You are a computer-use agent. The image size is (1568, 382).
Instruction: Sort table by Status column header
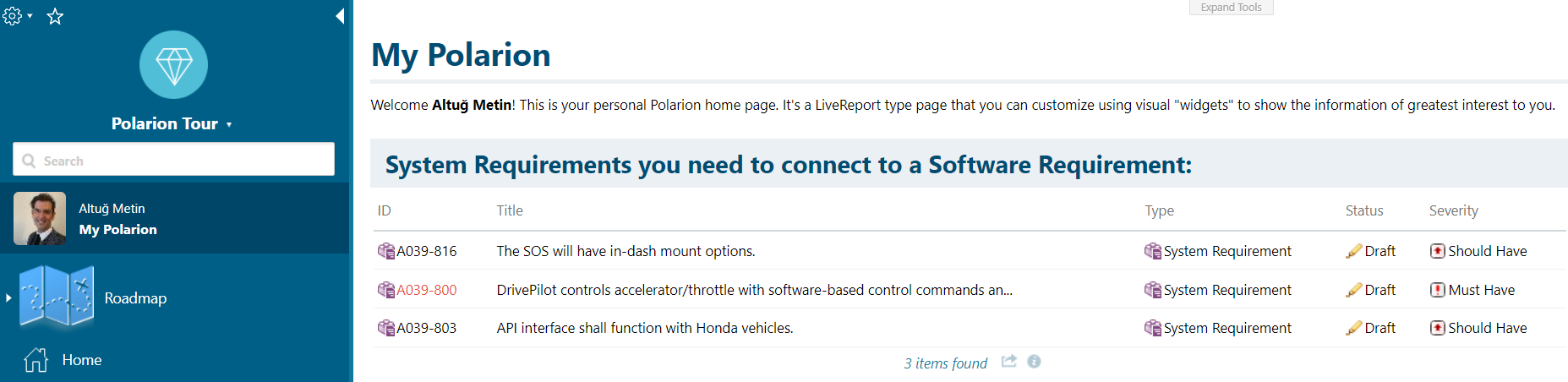[x=1364, y=210]
